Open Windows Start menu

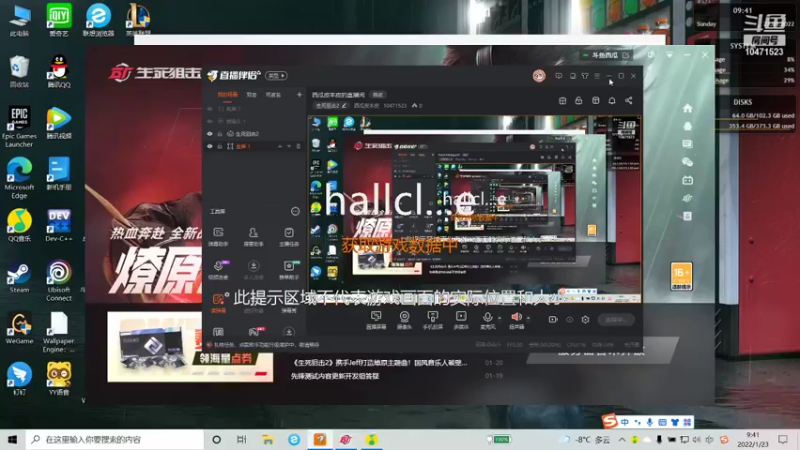(12, 439)
